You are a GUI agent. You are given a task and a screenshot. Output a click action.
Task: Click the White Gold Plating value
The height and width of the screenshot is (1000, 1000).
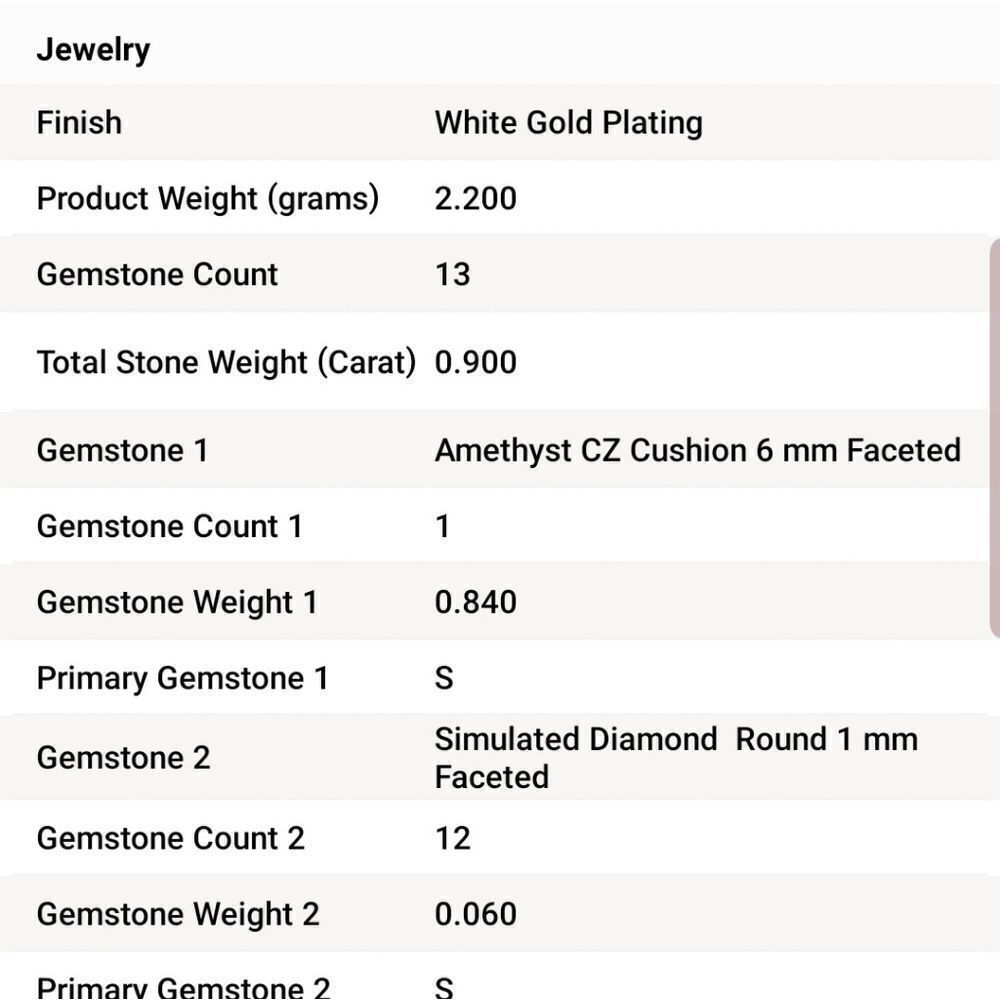click(x=568, y=123)
